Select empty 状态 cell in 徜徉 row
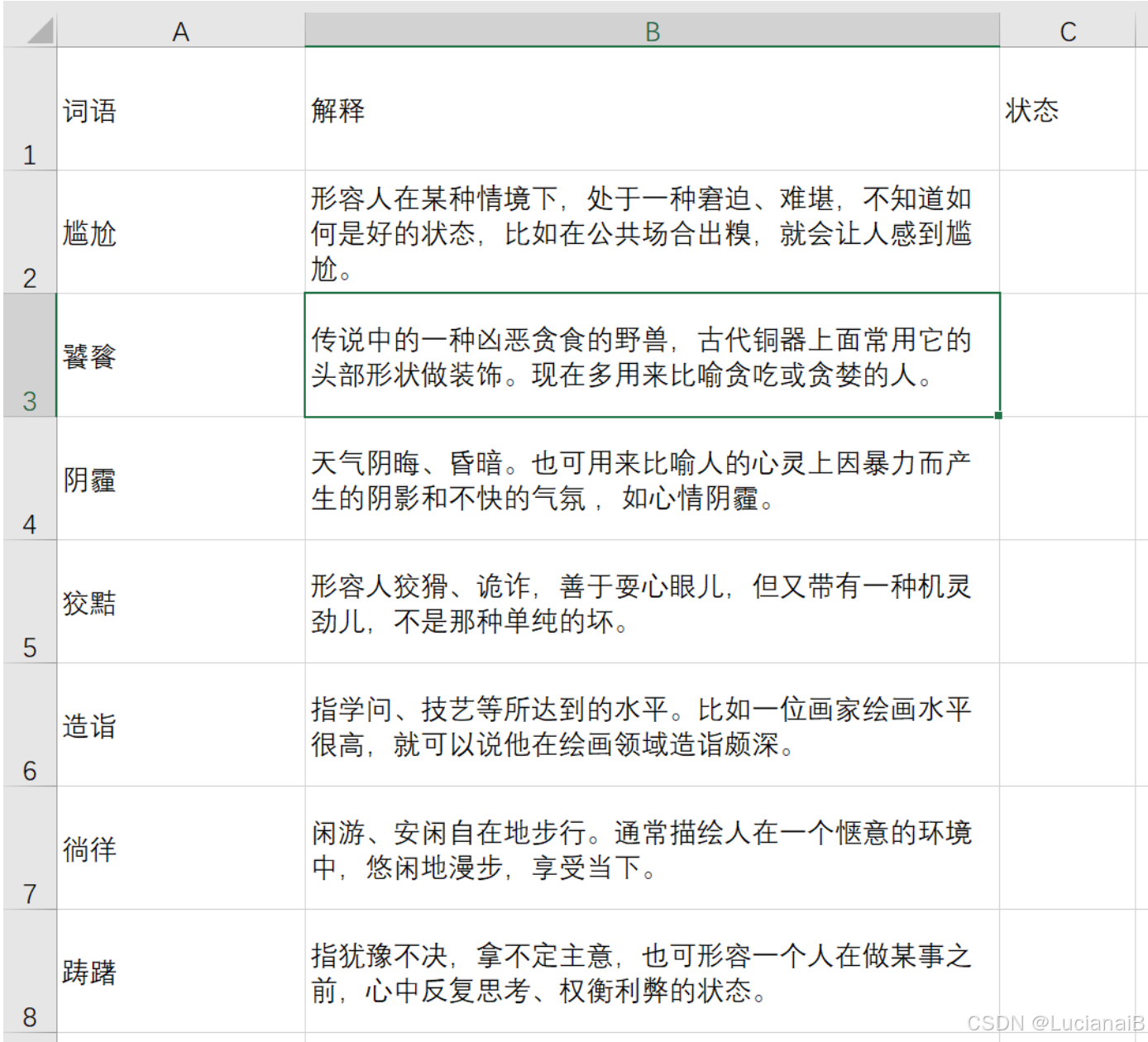Viewport: 1148px width, 1042px height. point(1068,848)
